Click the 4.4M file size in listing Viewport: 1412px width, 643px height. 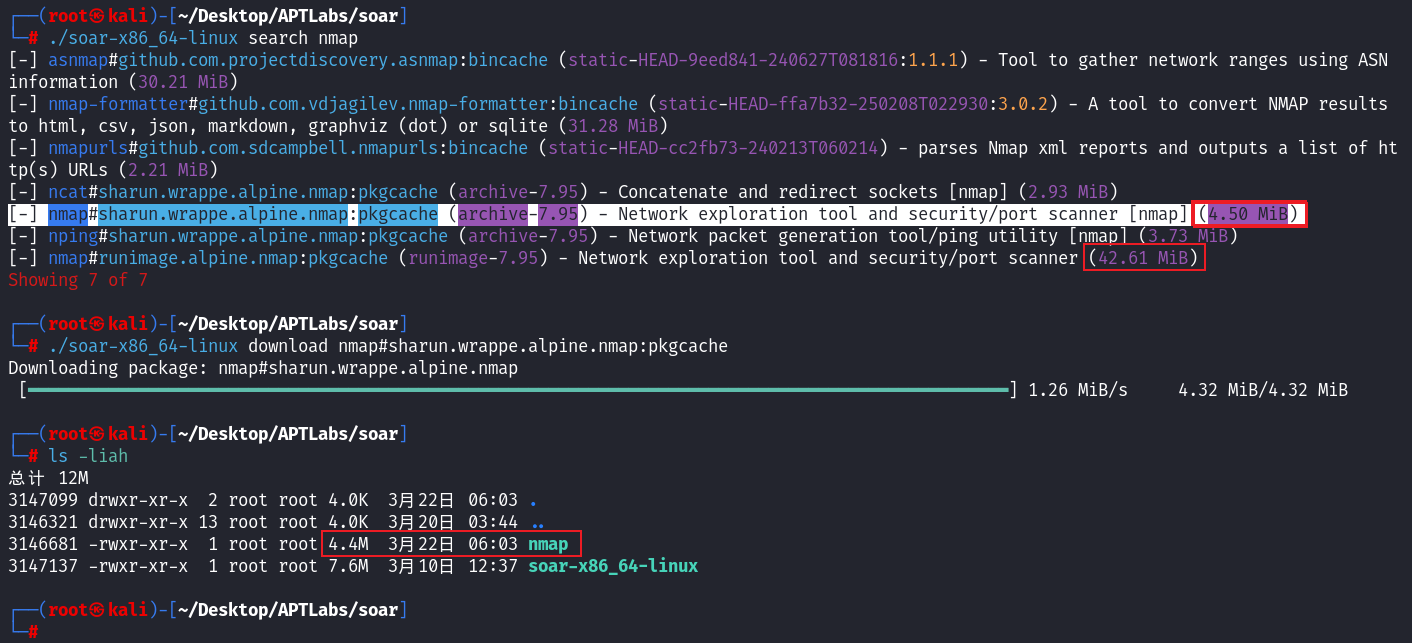pyautogui.click(x=348, y=544)
